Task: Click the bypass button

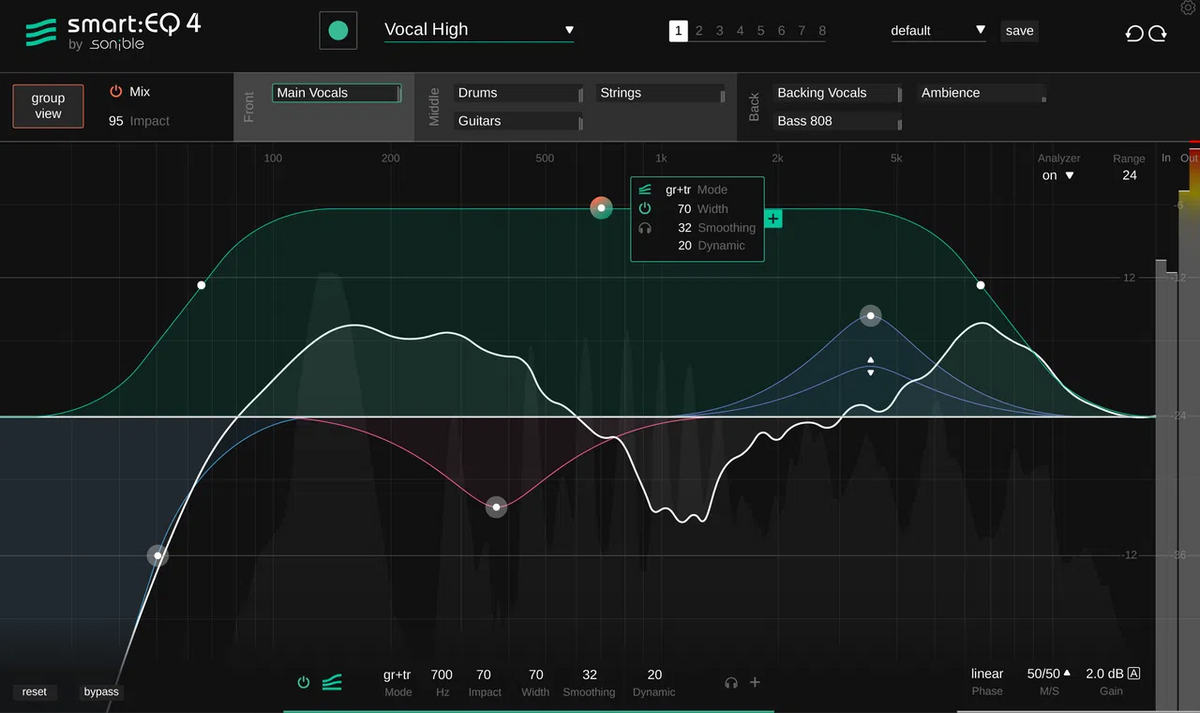Action: point(100,691)
